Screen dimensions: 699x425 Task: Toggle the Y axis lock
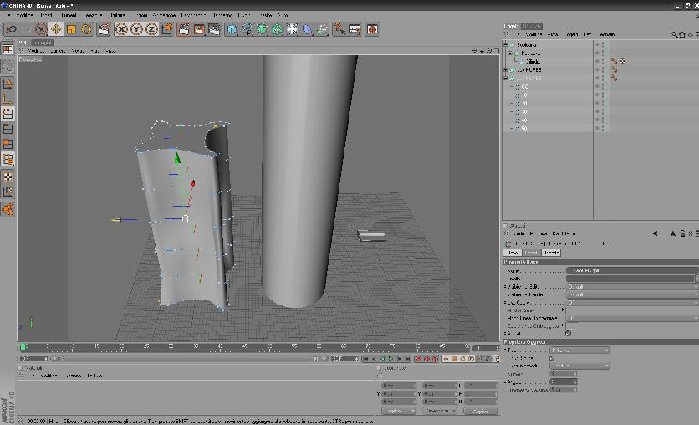(x=136, y=29)
